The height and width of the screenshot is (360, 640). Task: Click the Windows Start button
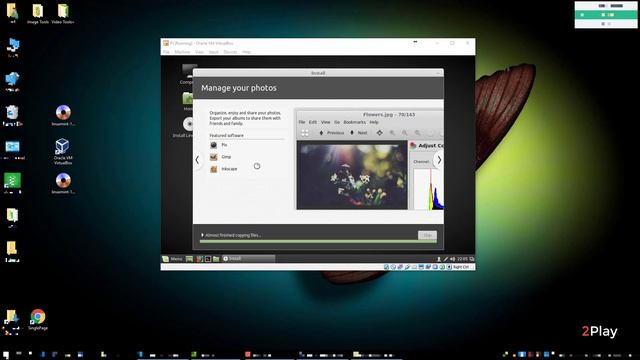[5, 355]
